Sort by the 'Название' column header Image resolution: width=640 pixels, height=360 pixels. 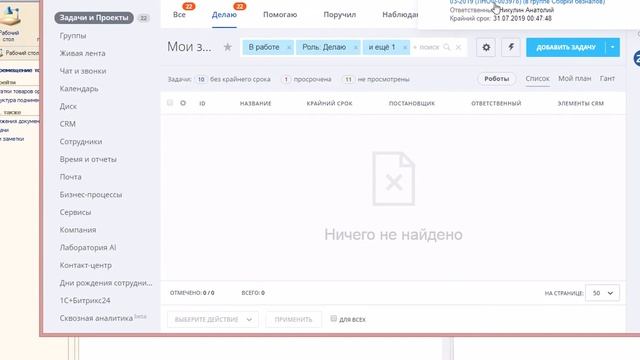(x=256, y=104)
